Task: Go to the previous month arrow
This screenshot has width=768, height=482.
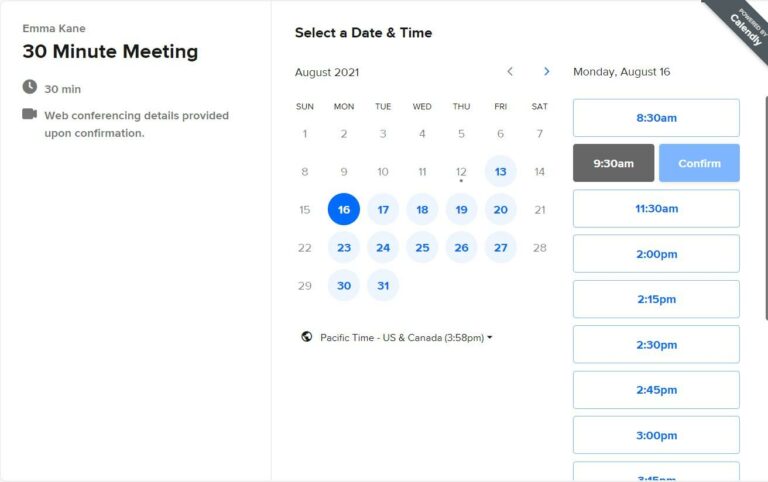Action: (x=510, y=72)
